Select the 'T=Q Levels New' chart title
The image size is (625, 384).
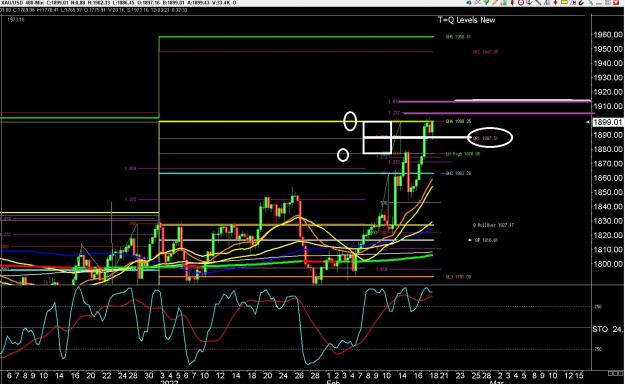[x=467, y=20]
